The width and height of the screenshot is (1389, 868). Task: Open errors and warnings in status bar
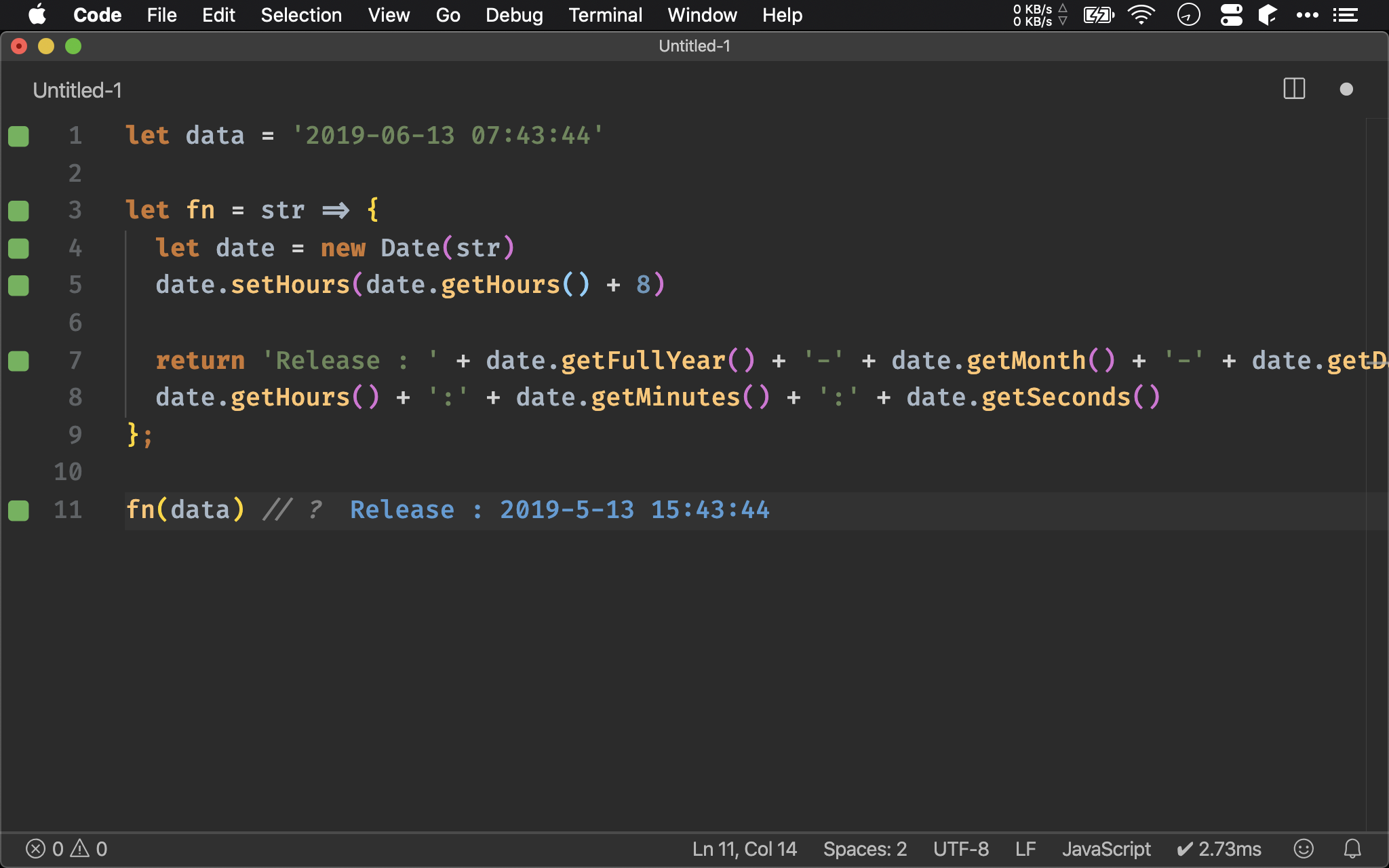pyautogui.click(x=66, y=849)
